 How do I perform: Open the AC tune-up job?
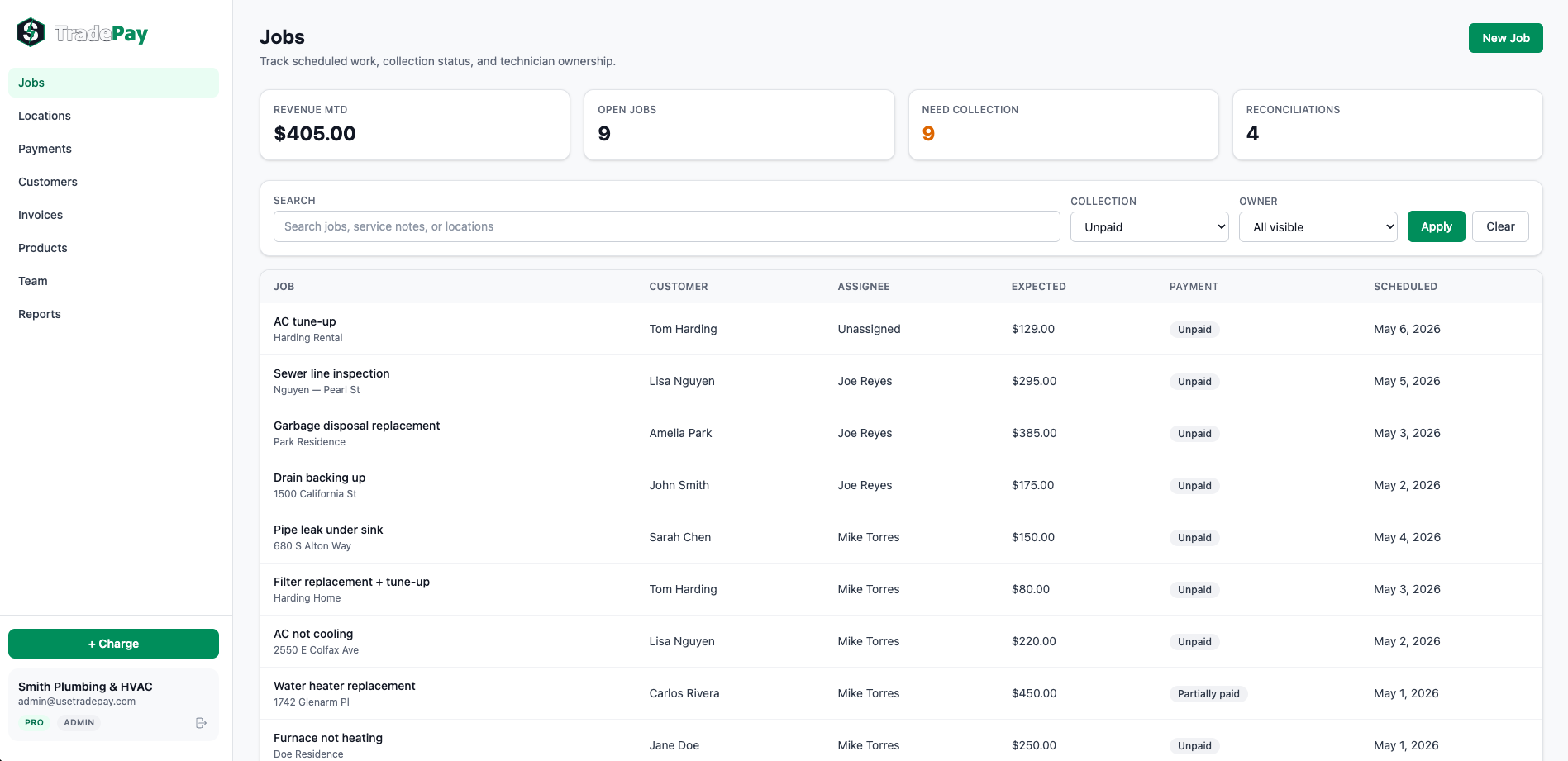pyautogui.click(x=304, y=321)
